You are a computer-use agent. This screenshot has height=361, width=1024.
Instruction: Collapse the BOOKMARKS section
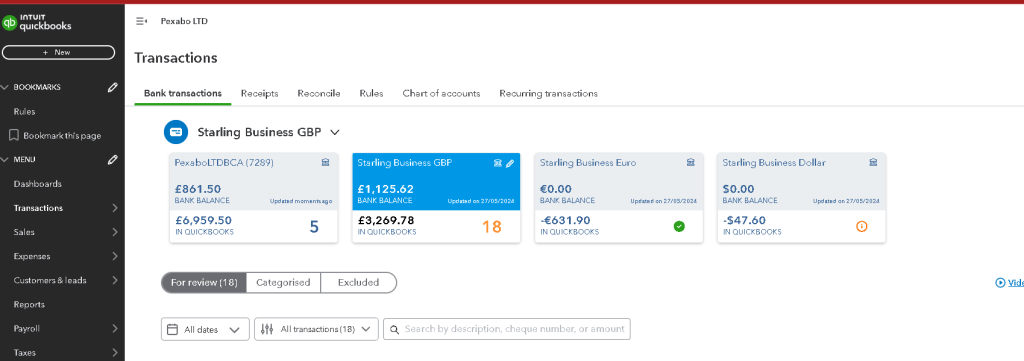pyautogui.click(x=5, y=87)
